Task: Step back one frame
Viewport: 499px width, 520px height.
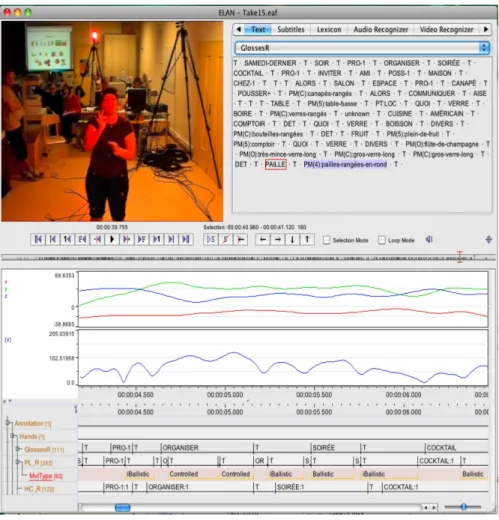Action: (82, 239)
